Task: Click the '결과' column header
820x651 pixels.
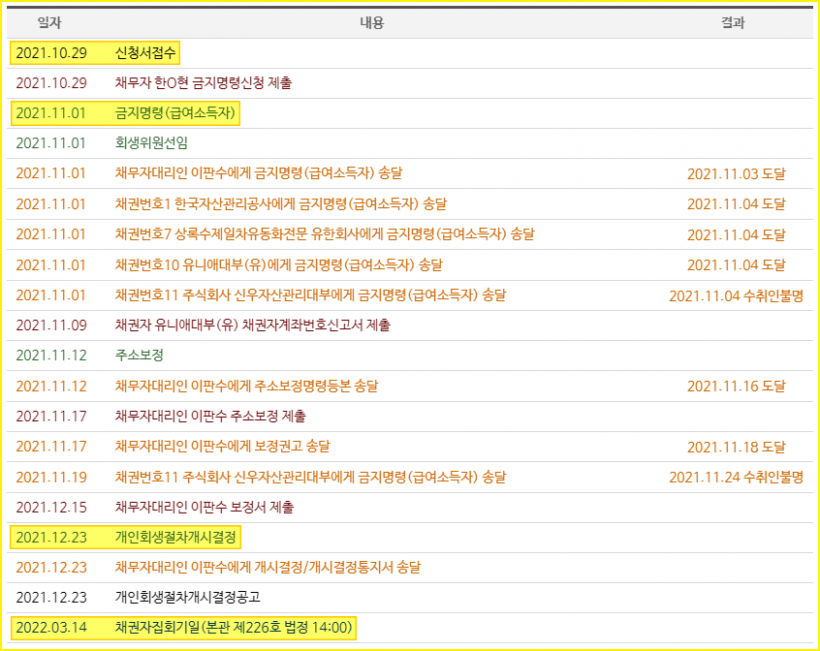Action: click(x=733, y=22)
